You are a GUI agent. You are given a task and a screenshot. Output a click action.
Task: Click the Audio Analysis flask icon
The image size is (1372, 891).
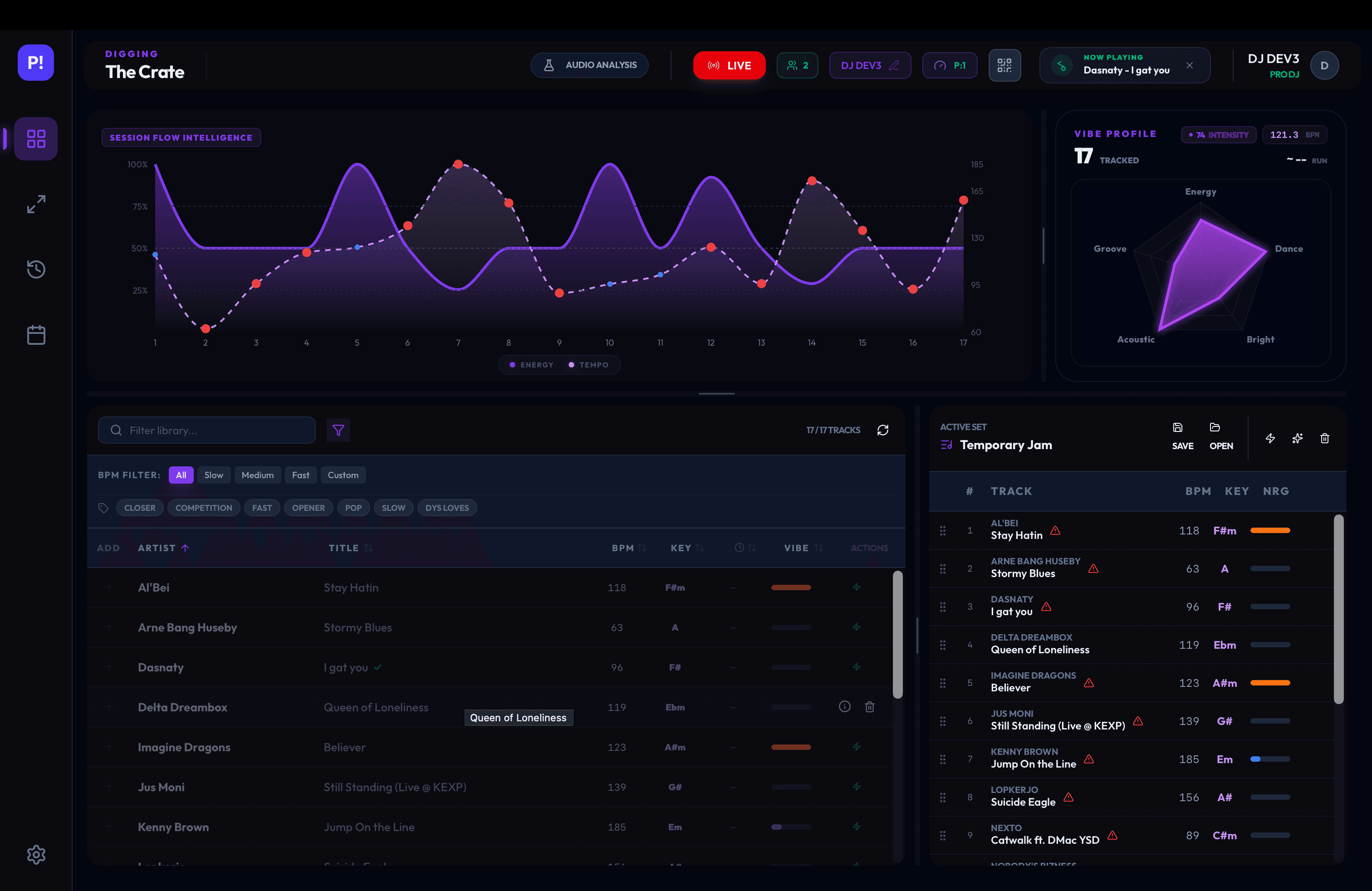[x=549, y=65]
